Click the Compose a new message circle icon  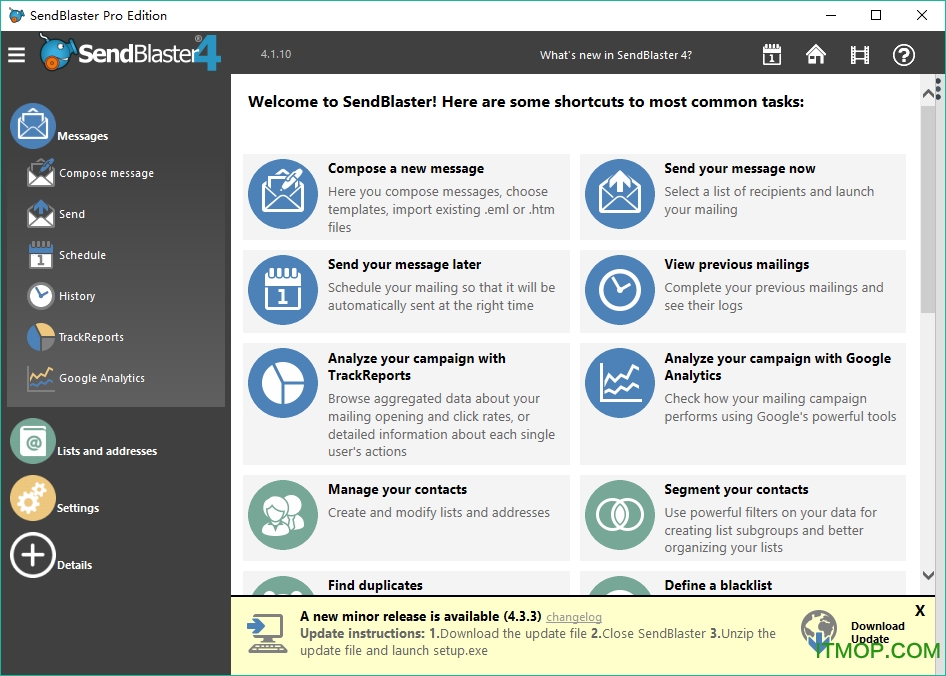283,194
